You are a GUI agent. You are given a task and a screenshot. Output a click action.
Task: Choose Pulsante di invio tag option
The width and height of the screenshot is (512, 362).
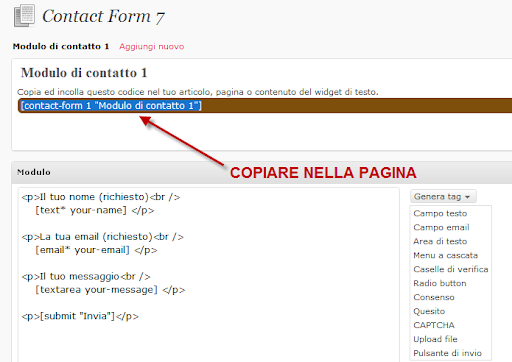[447, 353]
